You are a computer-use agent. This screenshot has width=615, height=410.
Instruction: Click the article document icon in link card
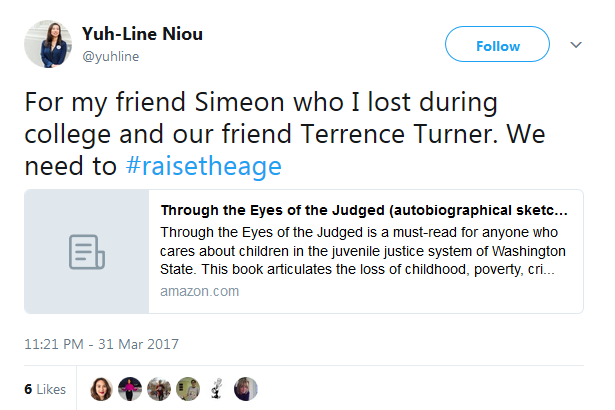click(87, 250)
